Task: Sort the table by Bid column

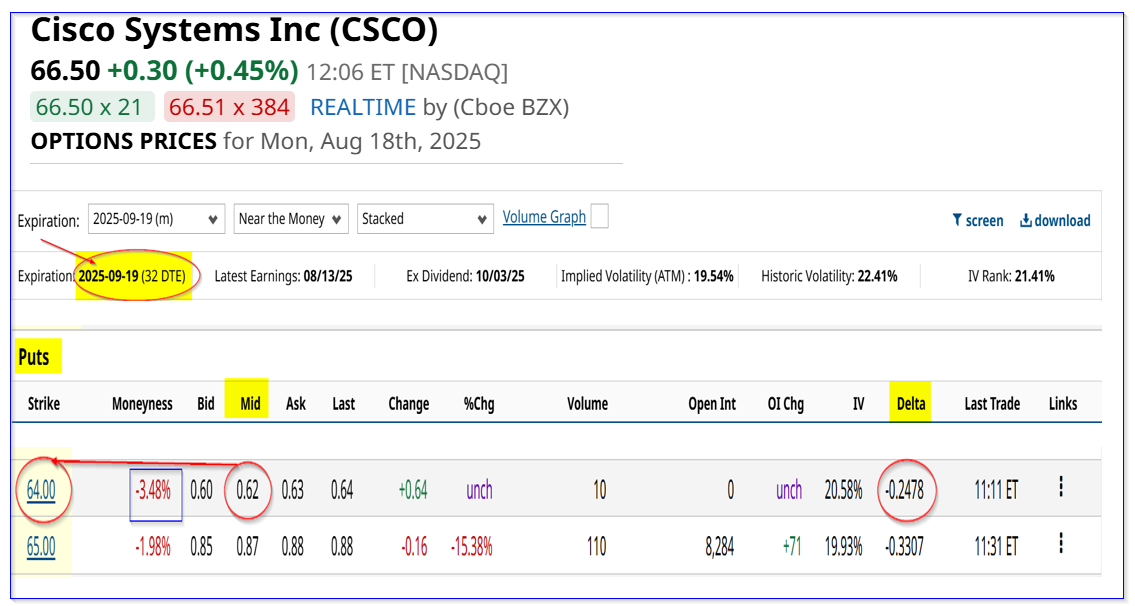Action: (206, 404)
